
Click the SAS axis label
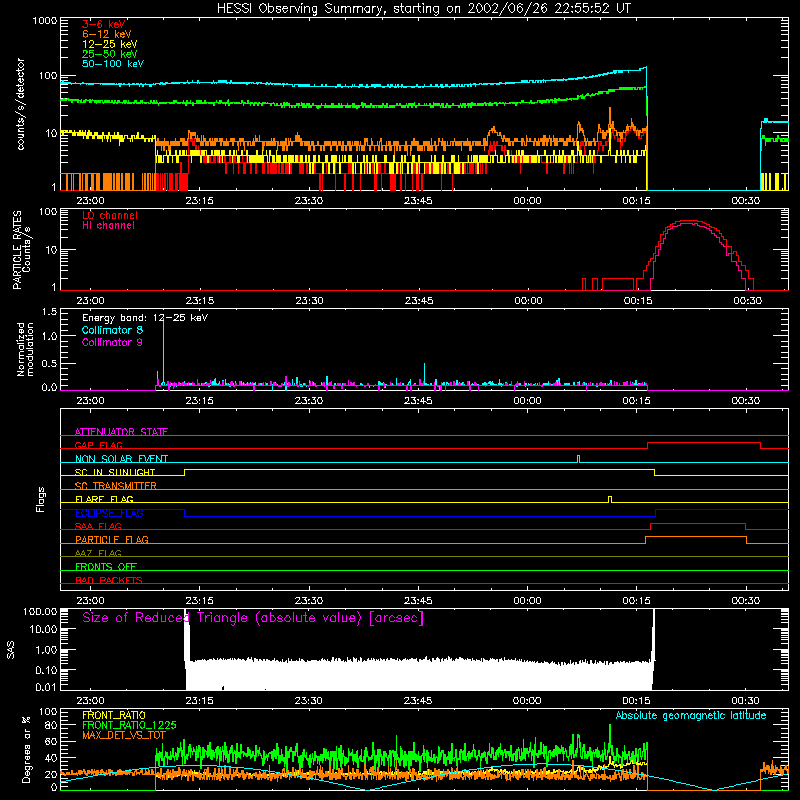11,650
